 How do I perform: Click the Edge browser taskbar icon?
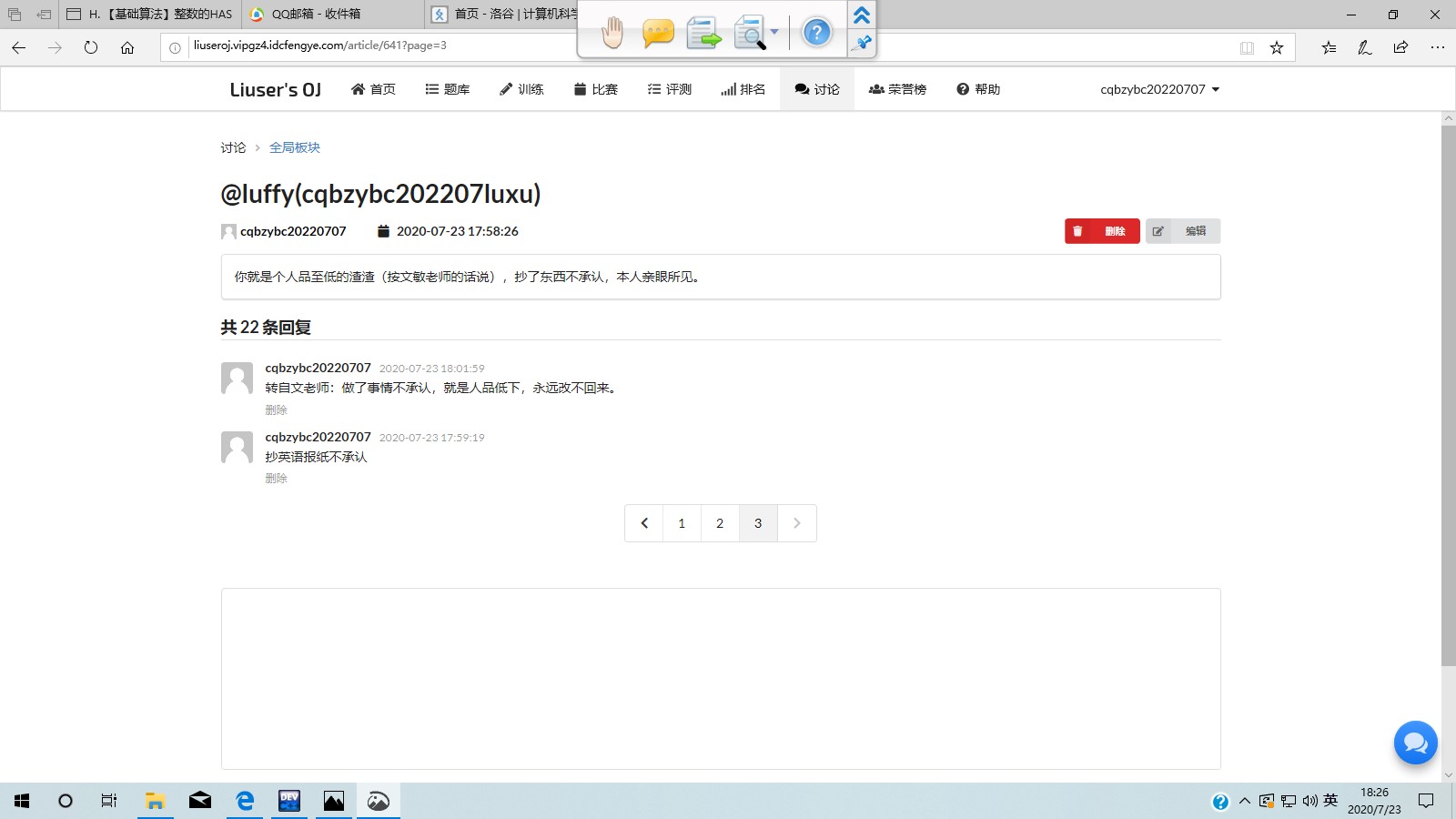245,801
